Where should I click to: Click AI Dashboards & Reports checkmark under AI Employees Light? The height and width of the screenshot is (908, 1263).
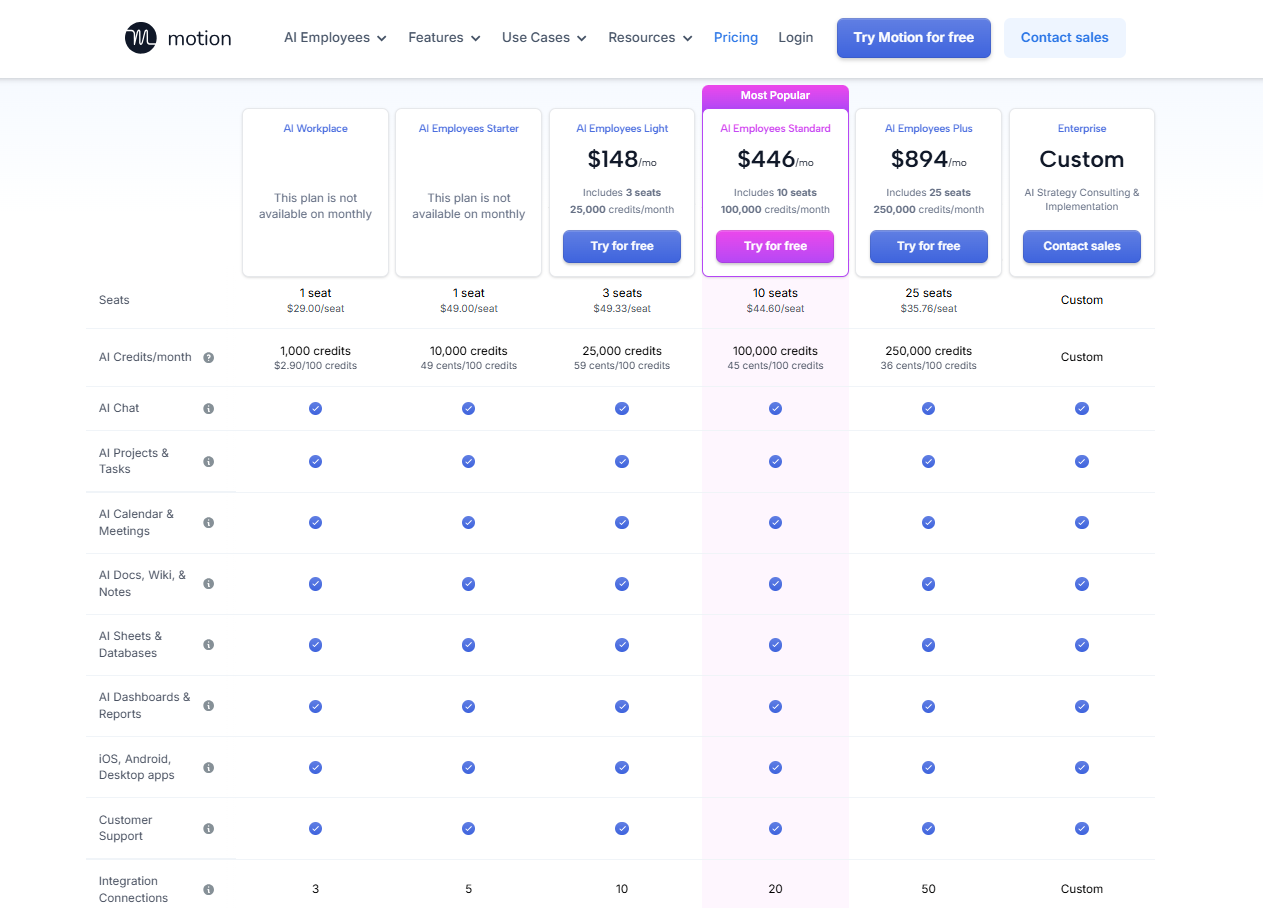pos(622,706)
